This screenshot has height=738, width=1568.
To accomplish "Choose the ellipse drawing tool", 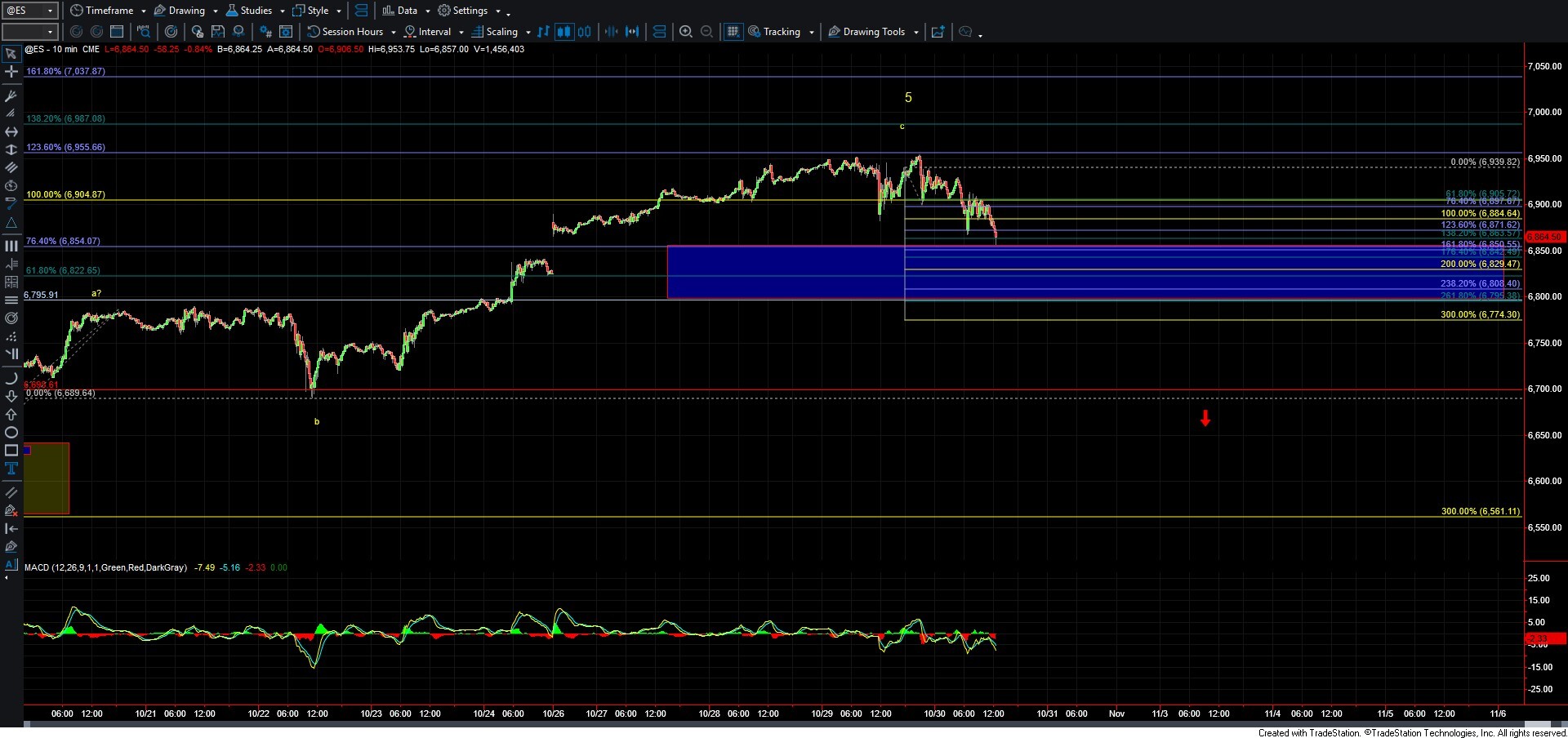I will [11, 432].
